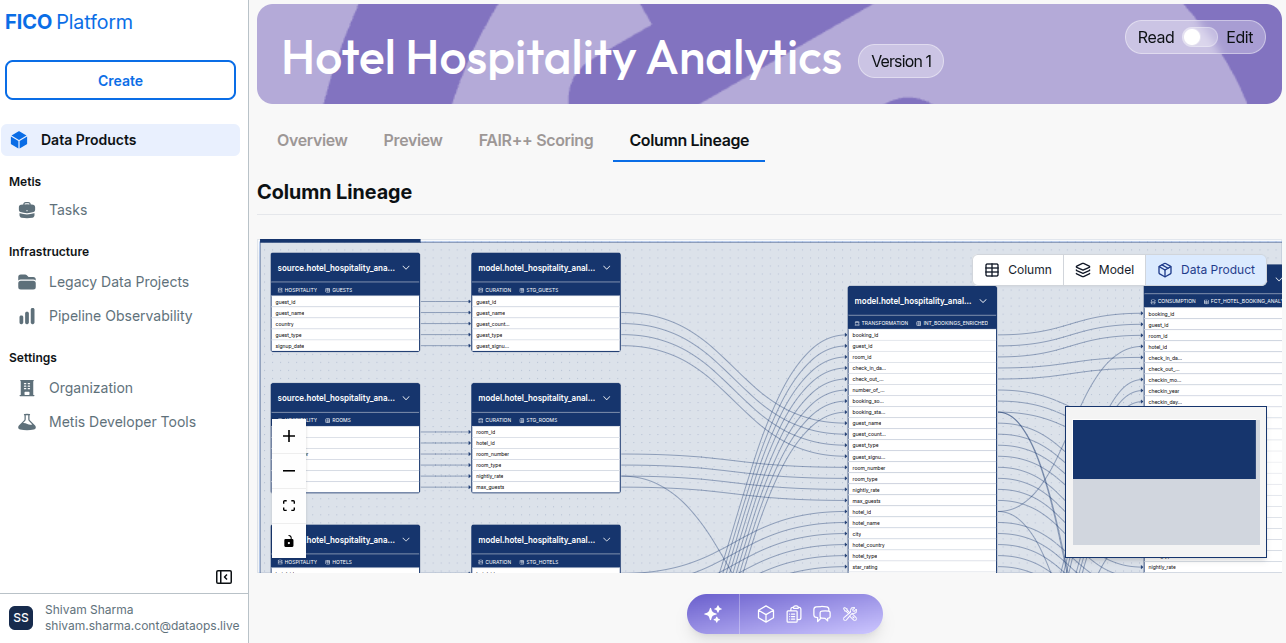Open the FAIR++ Scoring tab
This screenshot has height=643, width=1286.
tap(536, 140)
